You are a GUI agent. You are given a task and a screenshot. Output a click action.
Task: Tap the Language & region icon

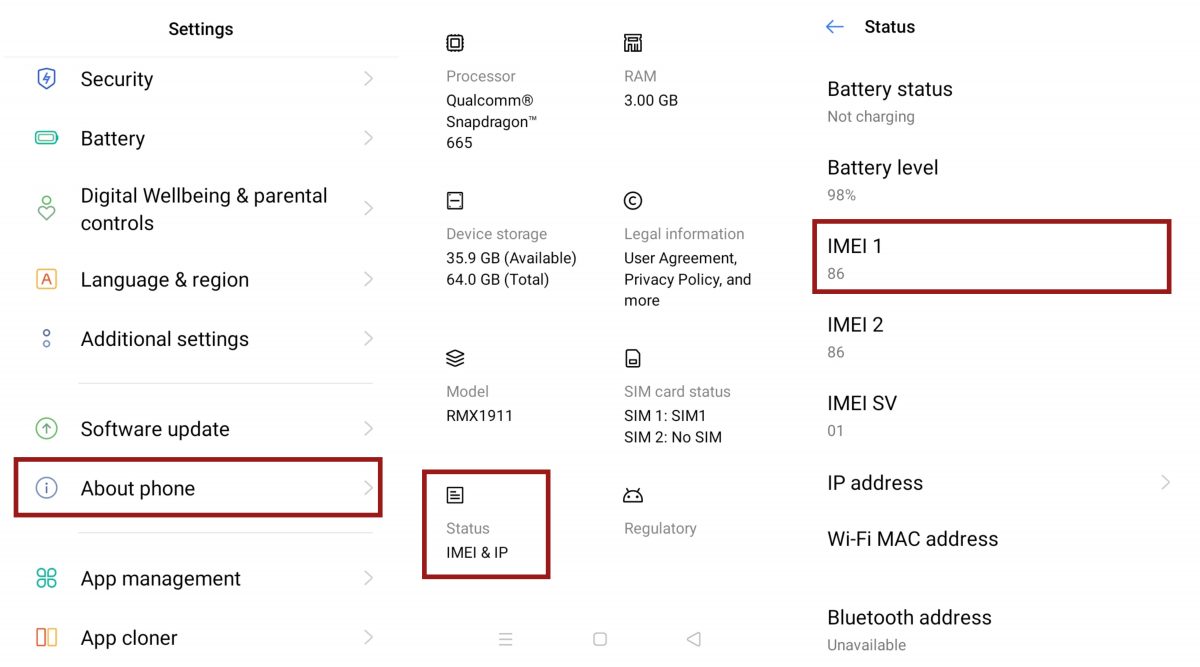[x=46, y=279]
